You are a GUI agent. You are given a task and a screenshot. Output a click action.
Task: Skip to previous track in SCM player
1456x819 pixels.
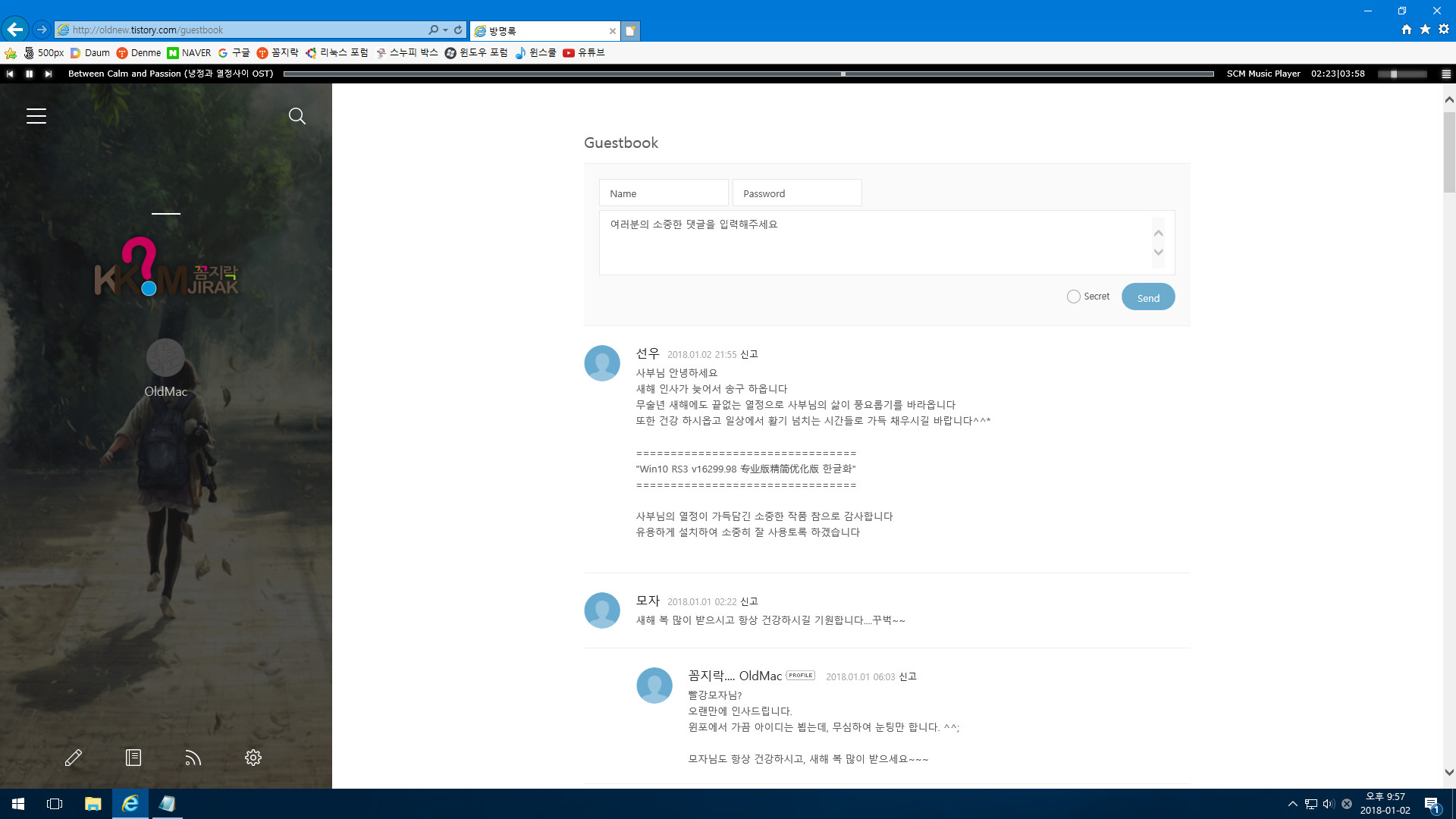[10, 74]
